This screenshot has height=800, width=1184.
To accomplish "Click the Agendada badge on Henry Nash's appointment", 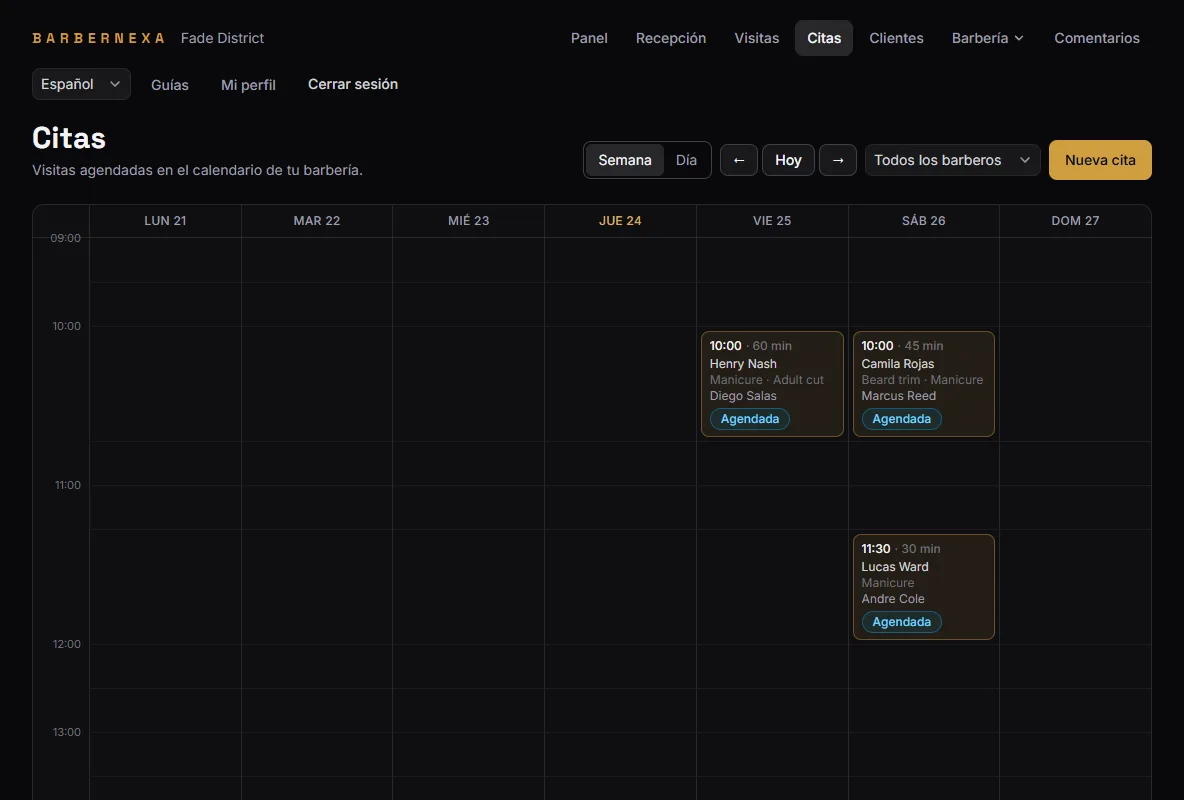I will point(750,419).
